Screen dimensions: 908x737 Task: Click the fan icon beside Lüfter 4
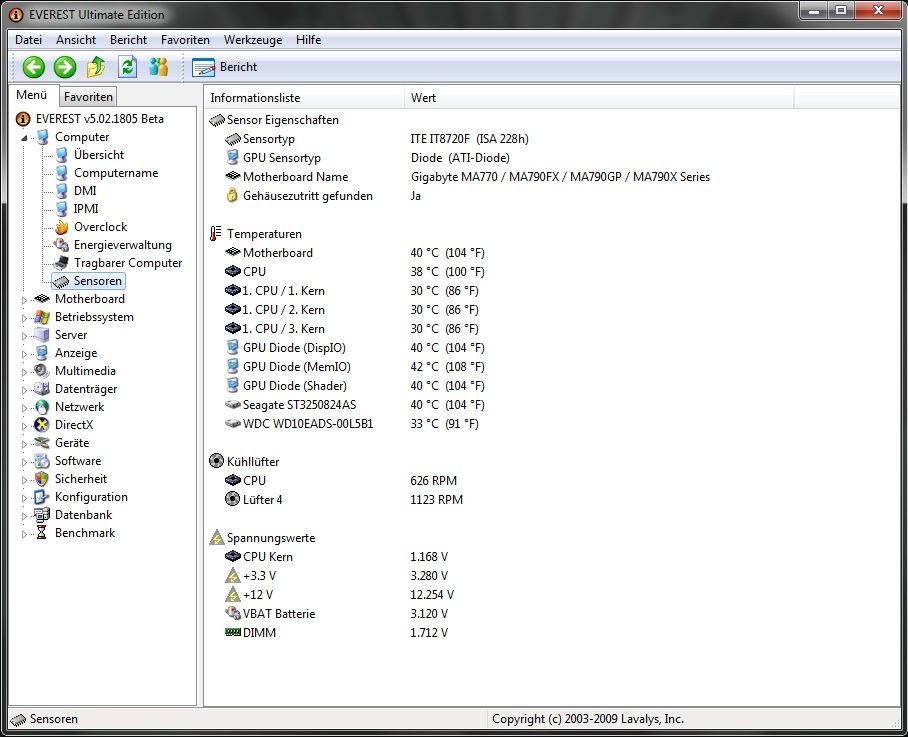232,499
